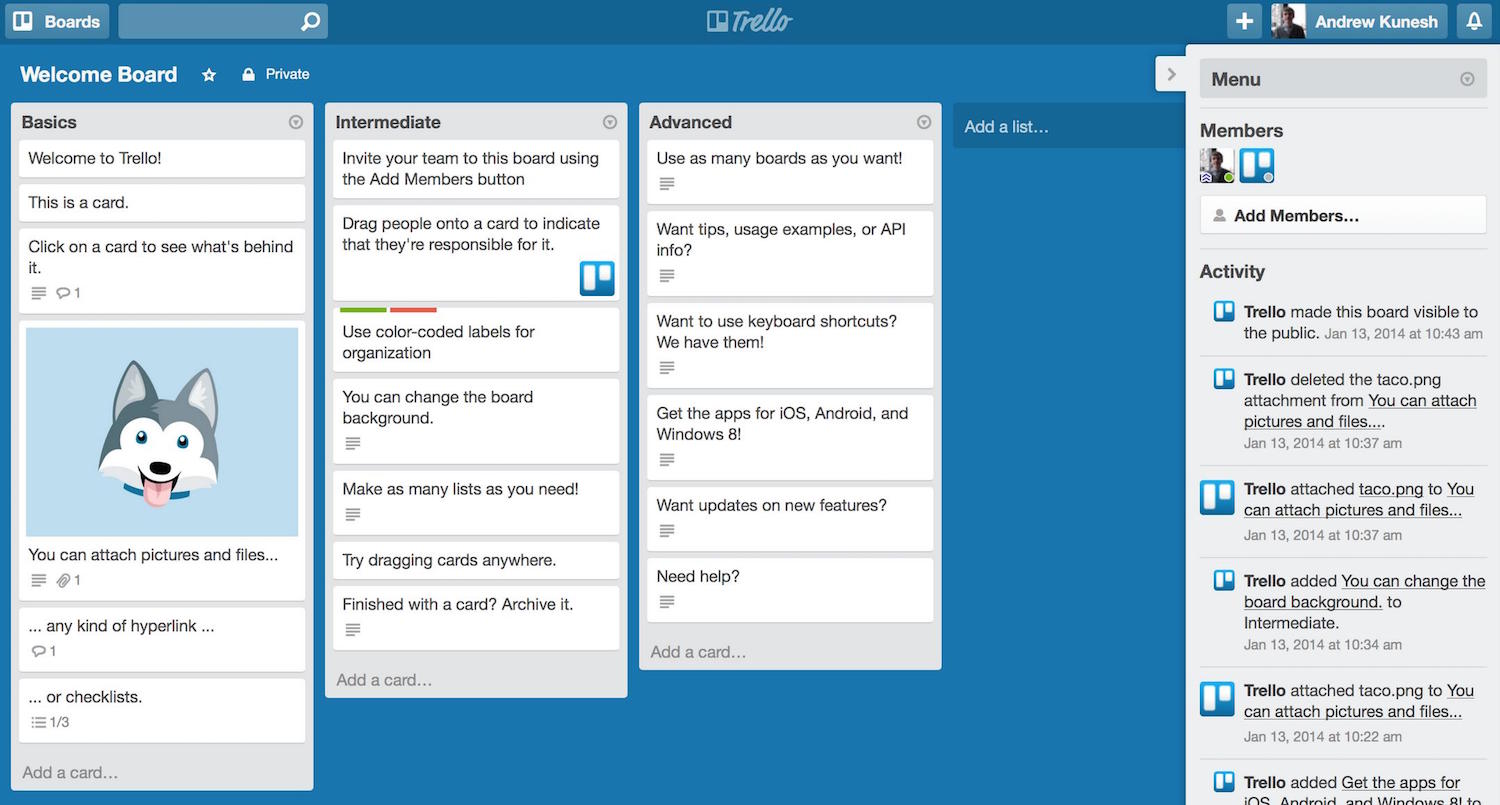Click 'You can change the board background.' activity link

[x=1365, y=591]
